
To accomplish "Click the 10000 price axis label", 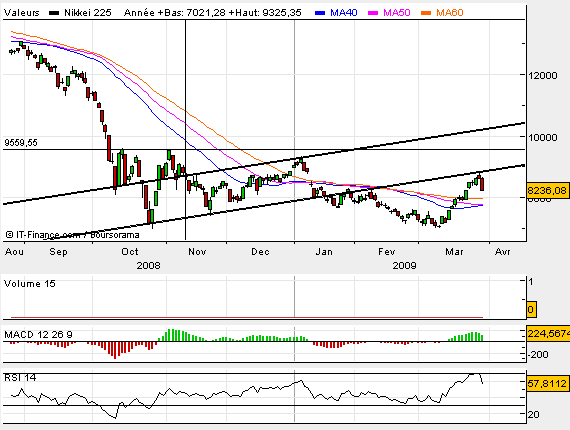I will pos(543,137).
